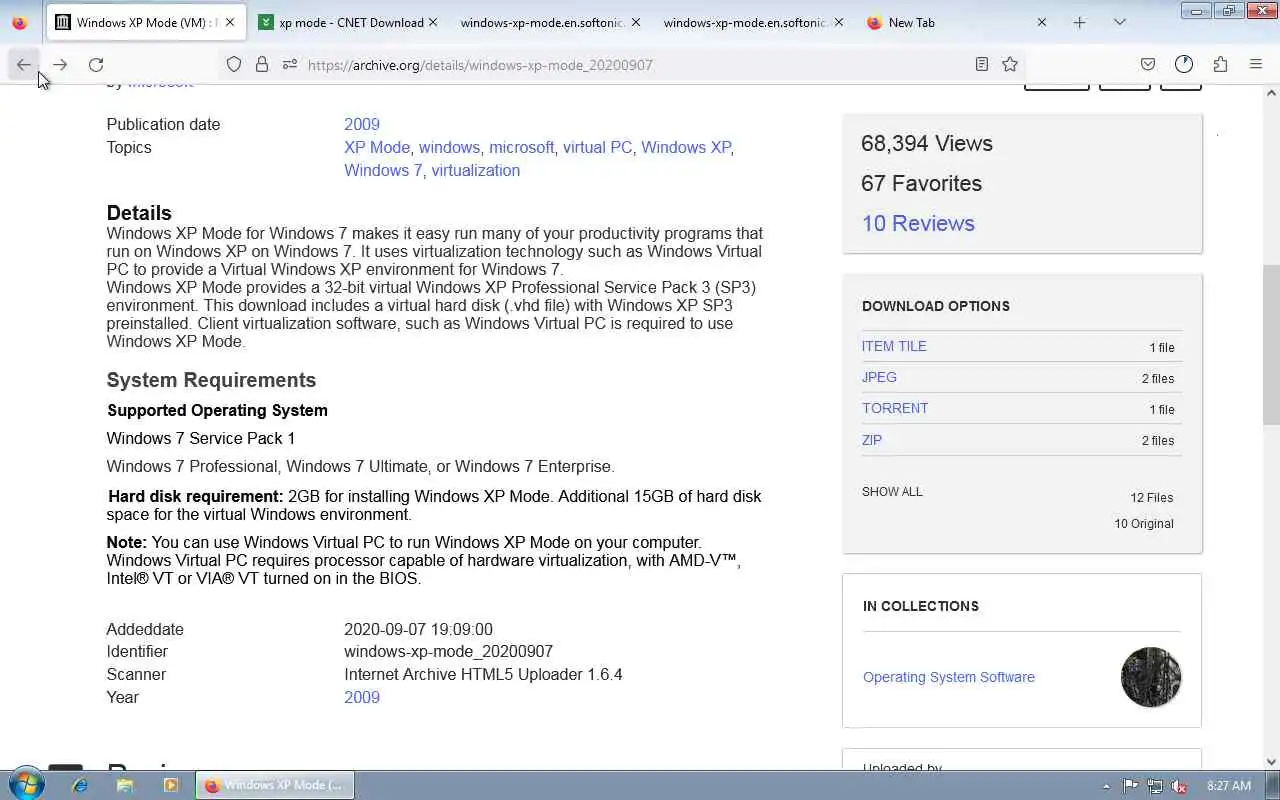The width and height of the screenshot is (1280, 800).
Task: Go forward using the browser forward arrow
Action: (x=60, y=64)
